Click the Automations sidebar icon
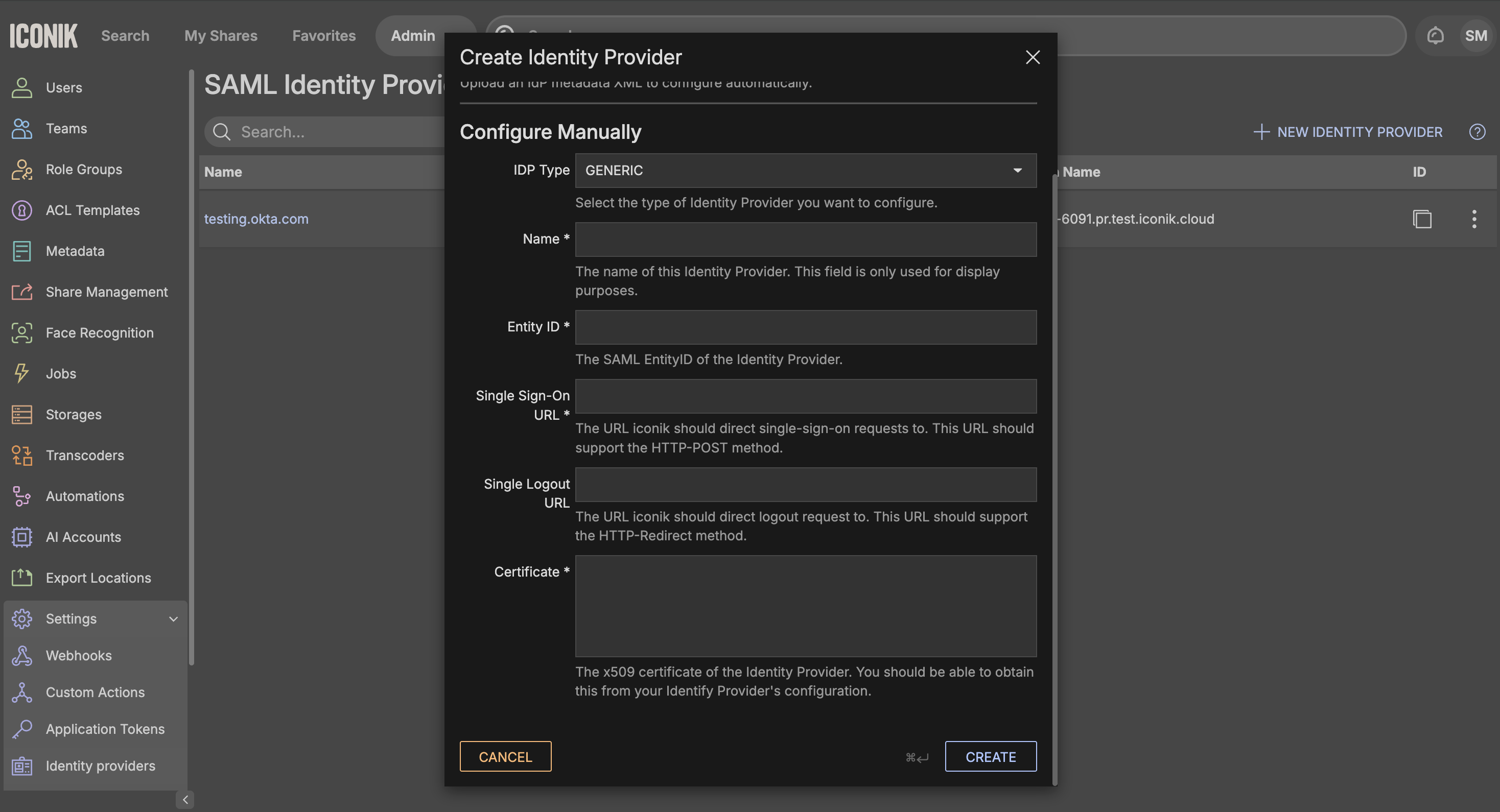Viewport: 1500px width, 812px height. [x=21, y=496]
